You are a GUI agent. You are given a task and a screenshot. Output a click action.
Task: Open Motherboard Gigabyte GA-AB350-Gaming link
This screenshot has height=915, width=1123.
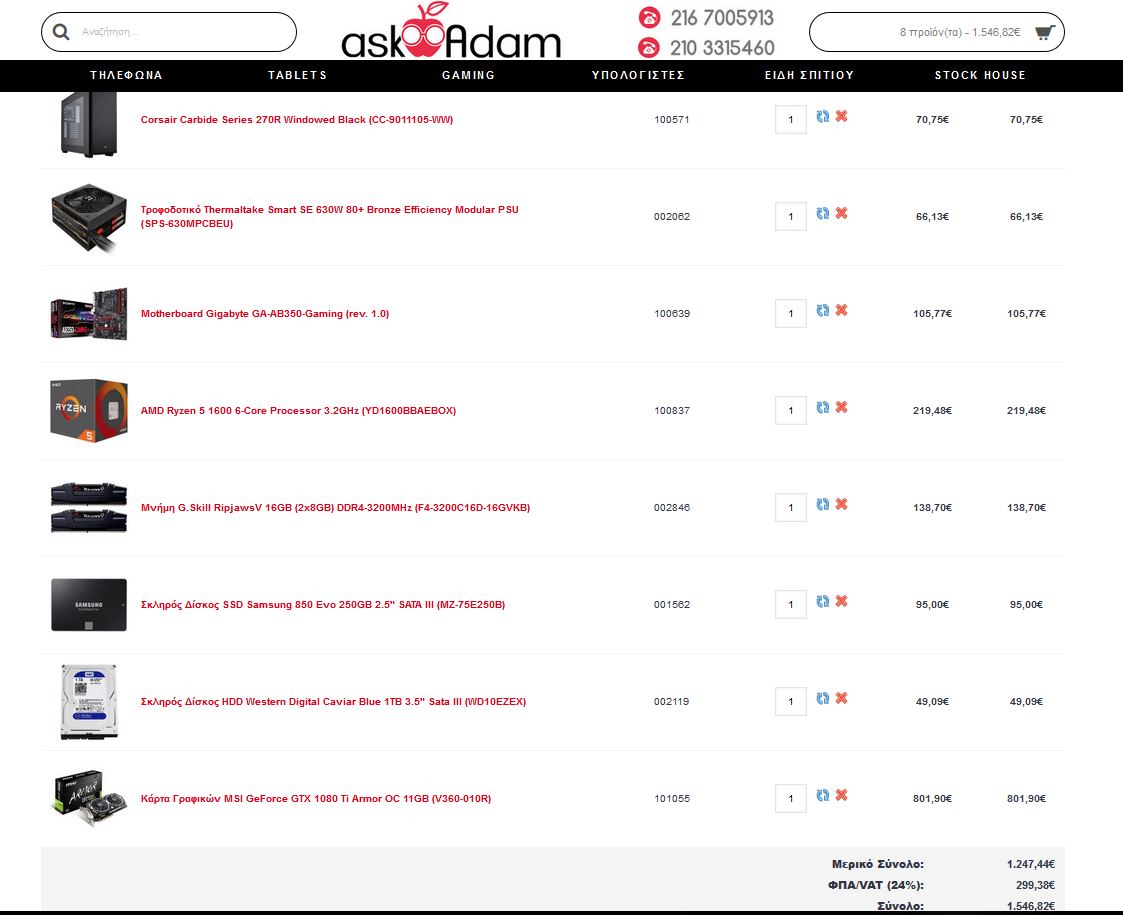pyautogui.click(x=265, y=314)
